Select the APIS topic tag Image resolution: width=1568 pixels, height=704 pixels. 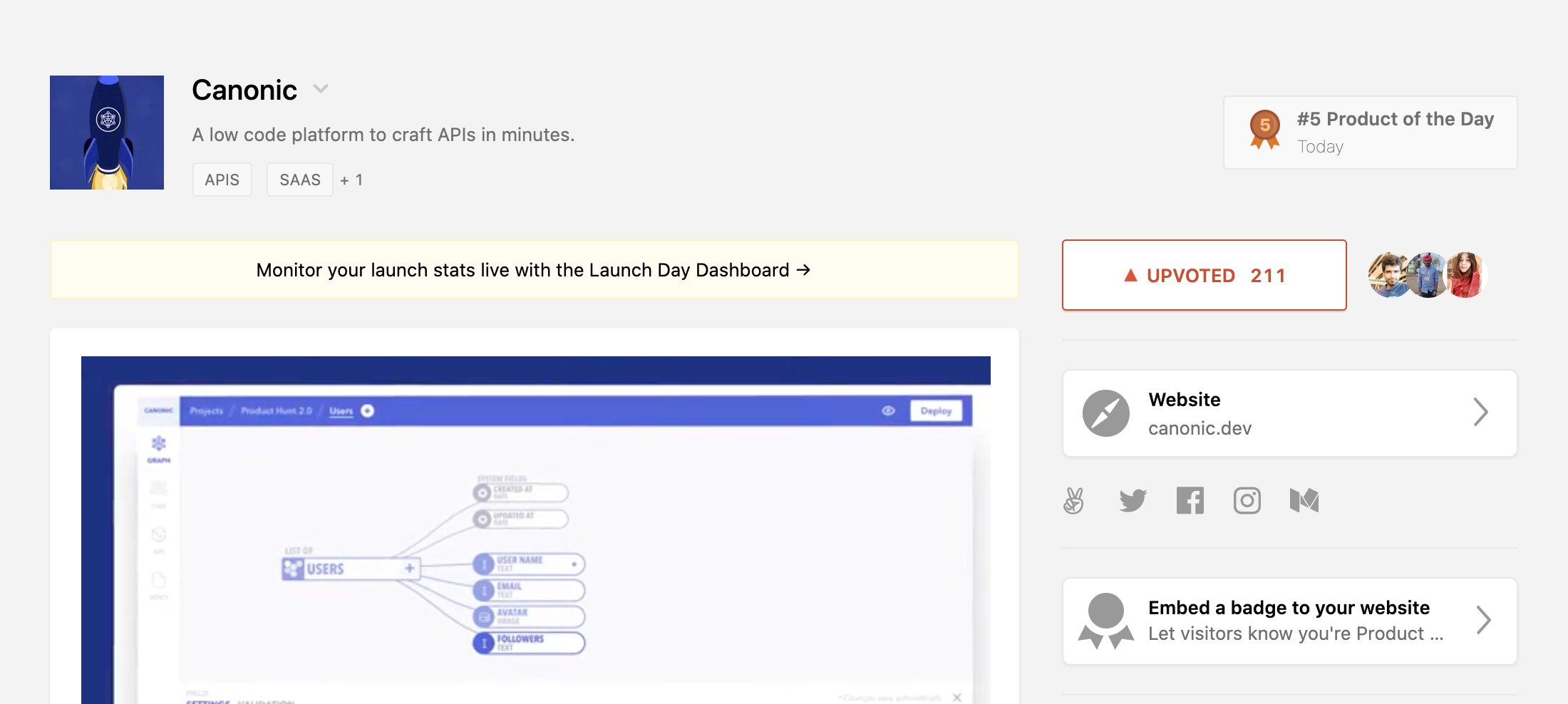(222, 180)
